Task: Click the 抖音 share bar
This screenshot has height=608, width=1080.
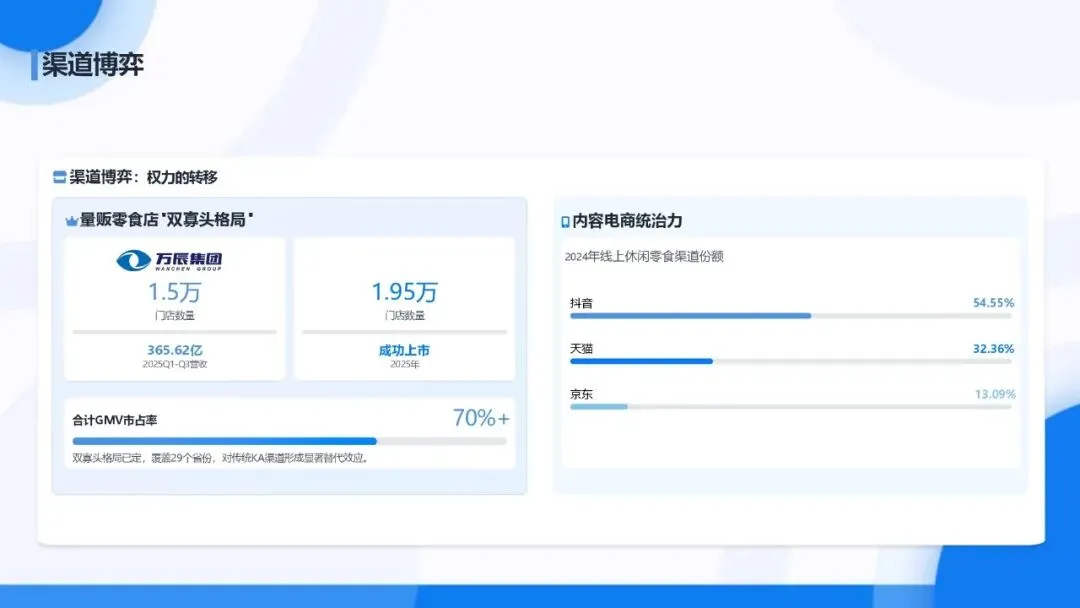Action: 791,315
